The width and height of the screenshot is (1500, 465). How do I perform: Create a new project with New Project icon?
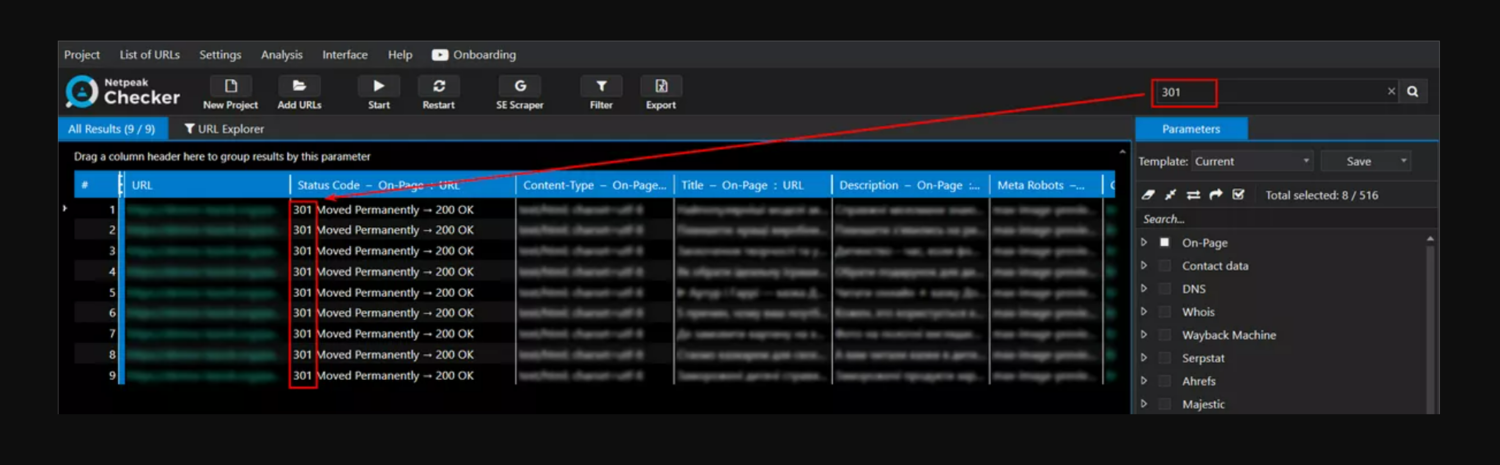[230, 86]
